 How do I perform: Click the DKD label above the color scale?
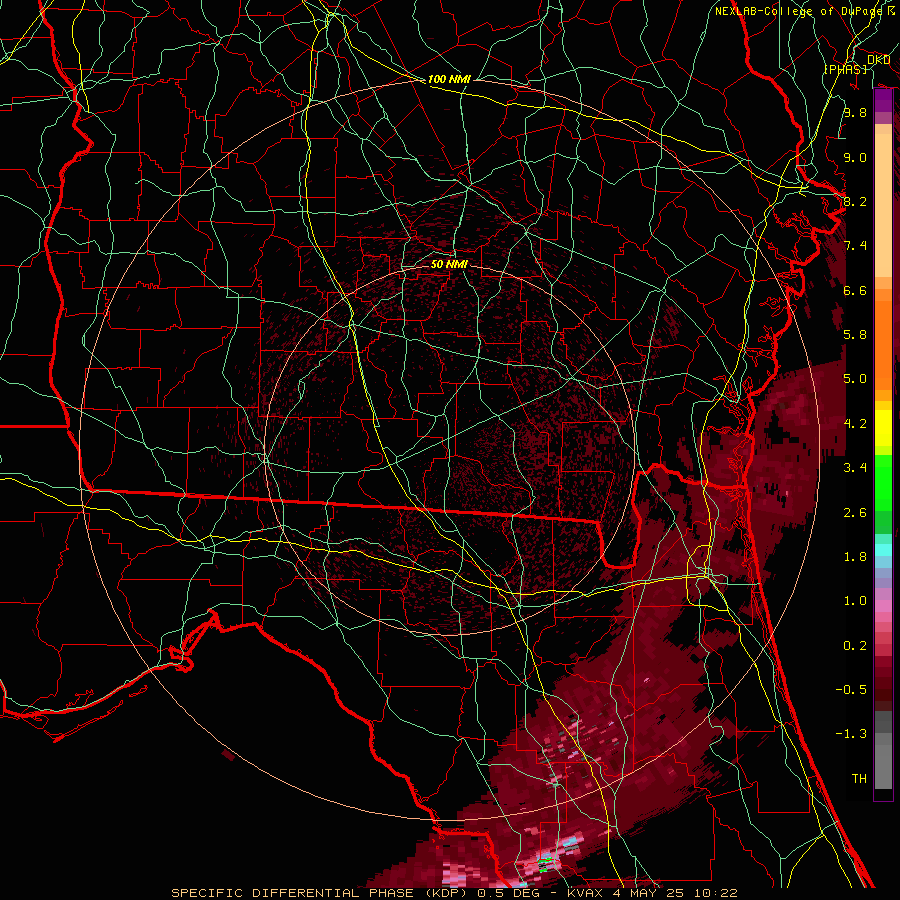pos(878,60)
